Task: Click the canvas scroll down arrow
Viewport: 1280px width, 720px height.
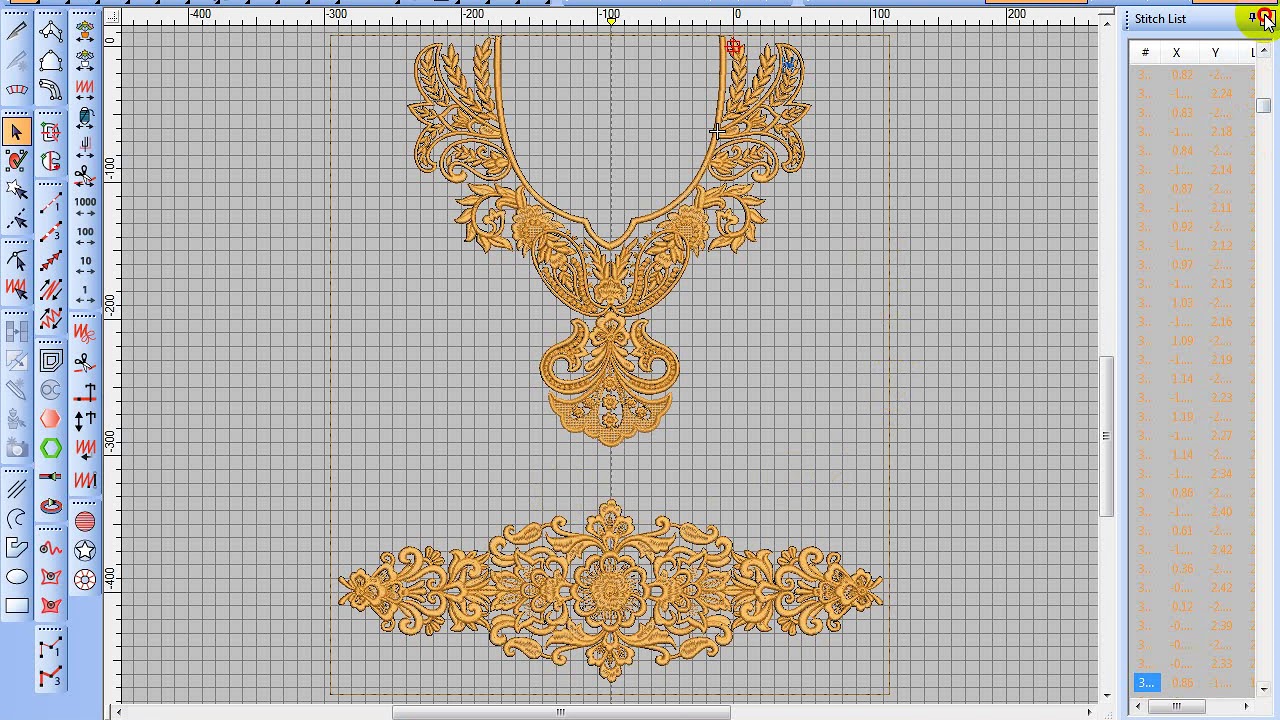Action: [x=1106, y=695]
